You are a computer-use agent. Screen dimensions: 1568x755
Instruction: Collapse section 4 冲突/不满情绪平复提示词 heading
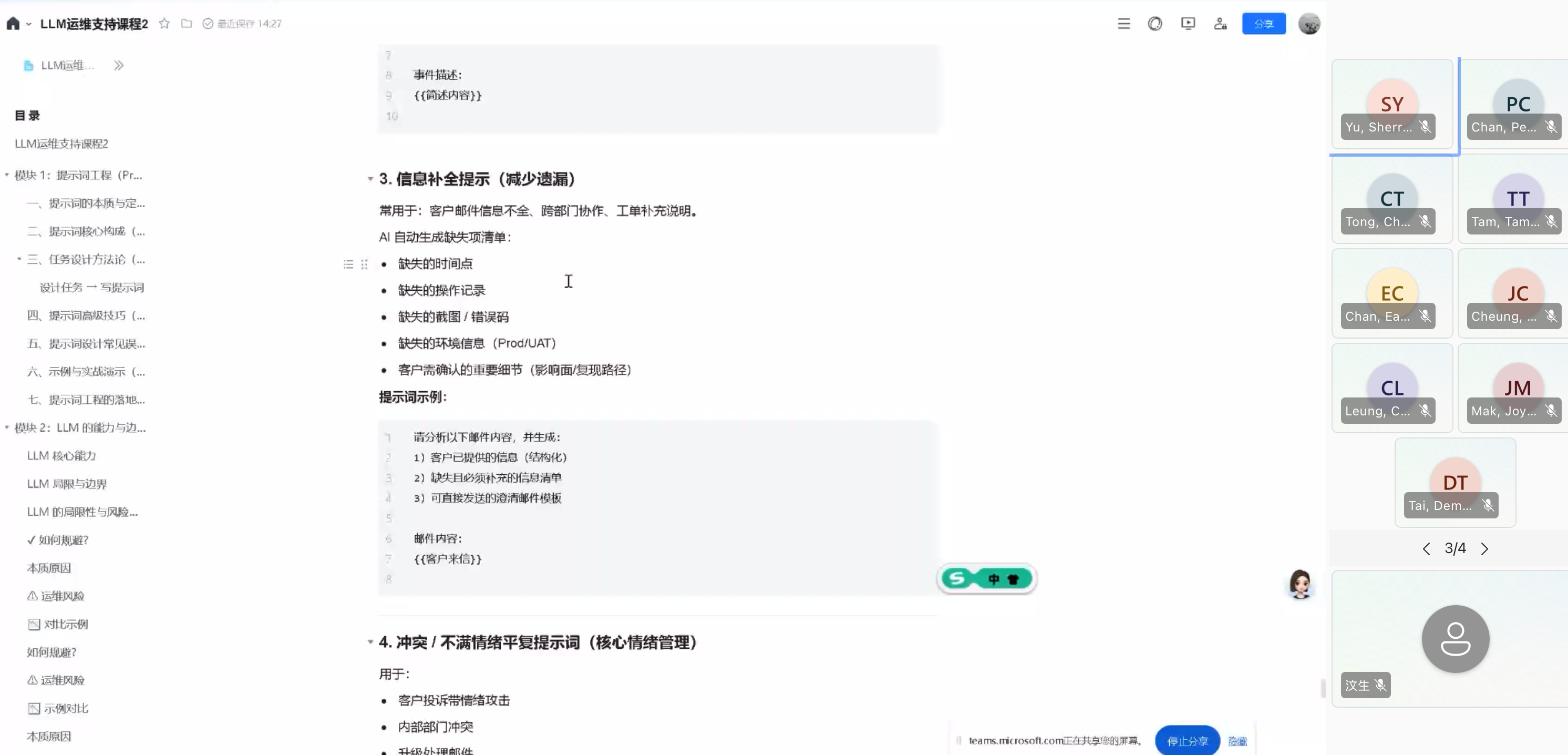(370, 642)
